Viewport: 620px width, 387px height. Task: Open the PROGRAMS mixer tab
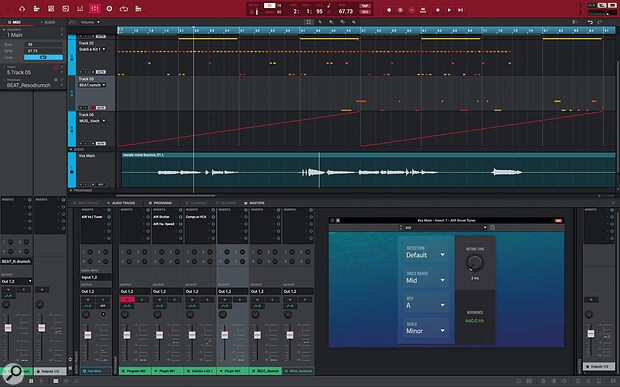click(x=160, y=203)
